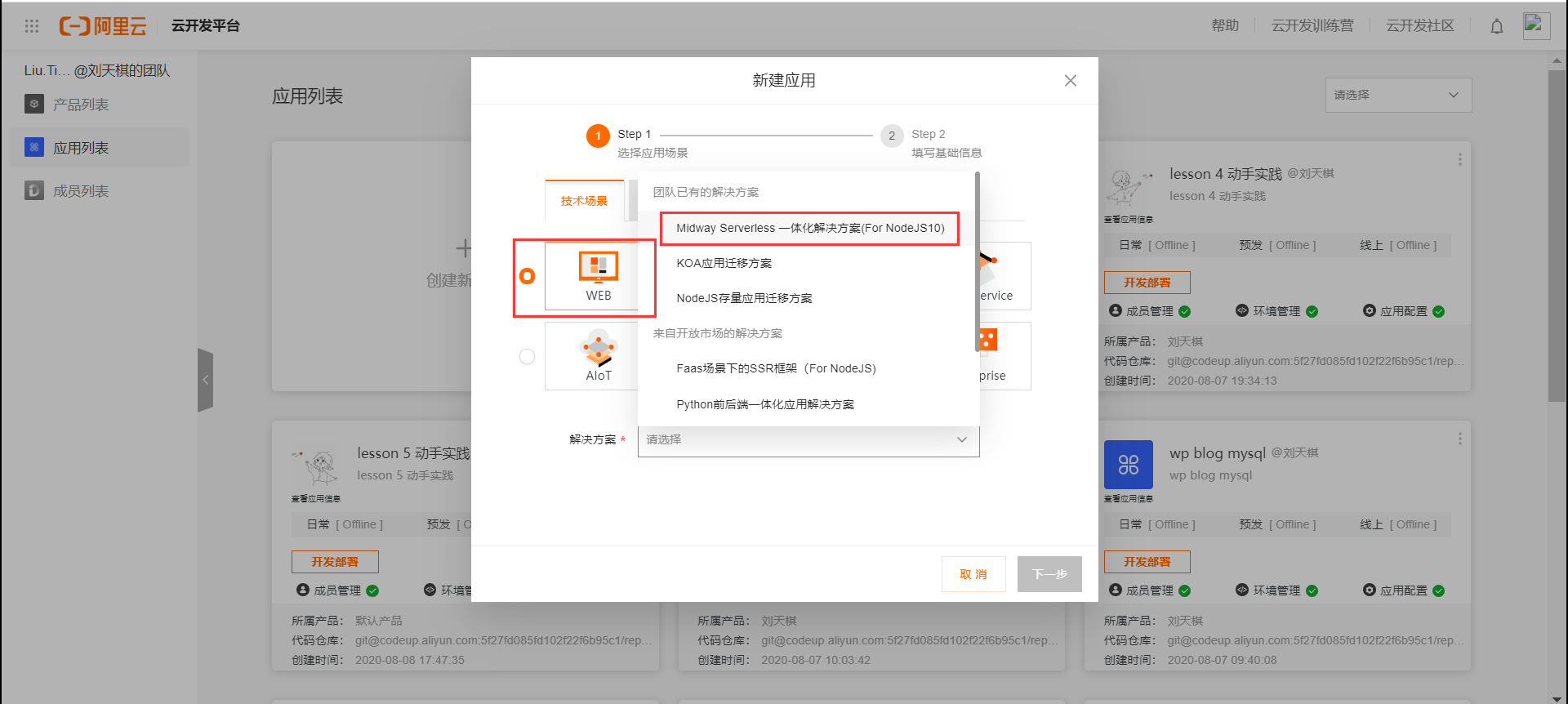
Task: Click the Step 1 circle indicator
Action: pyautogui.click(x=598, y=136)
